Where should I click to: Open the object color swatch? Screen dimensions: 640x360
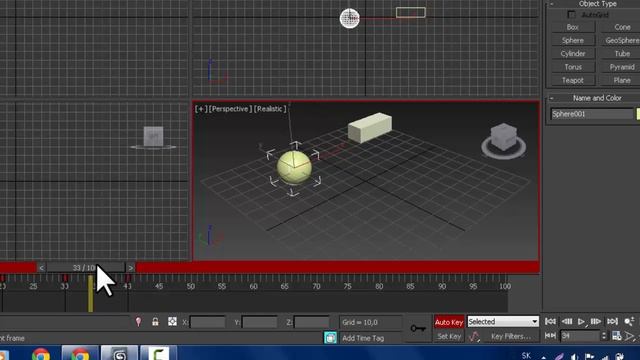pyautogui.click(x=638, y=114)
